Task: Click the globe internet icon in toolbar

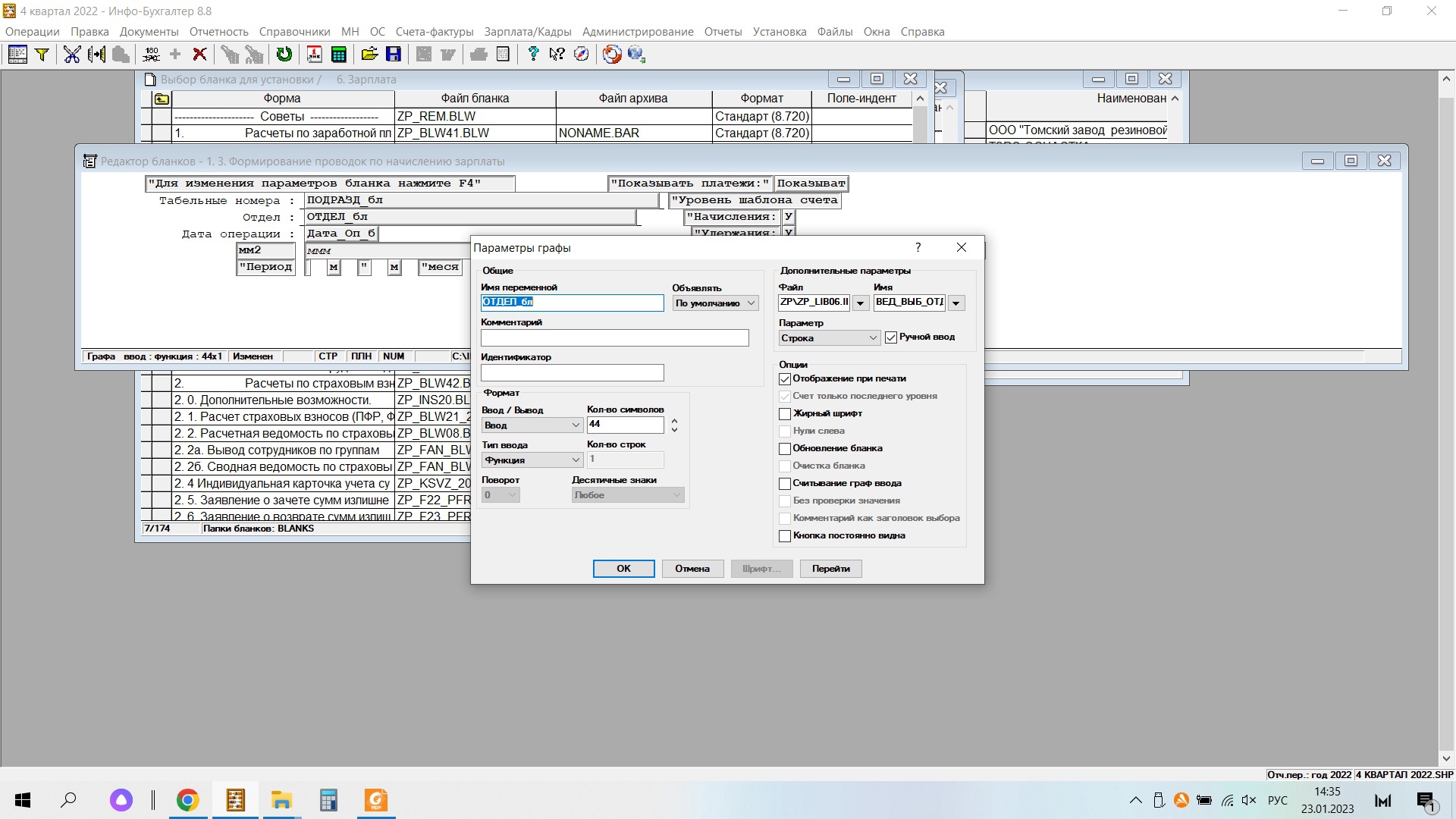Action: pos(636,54)
